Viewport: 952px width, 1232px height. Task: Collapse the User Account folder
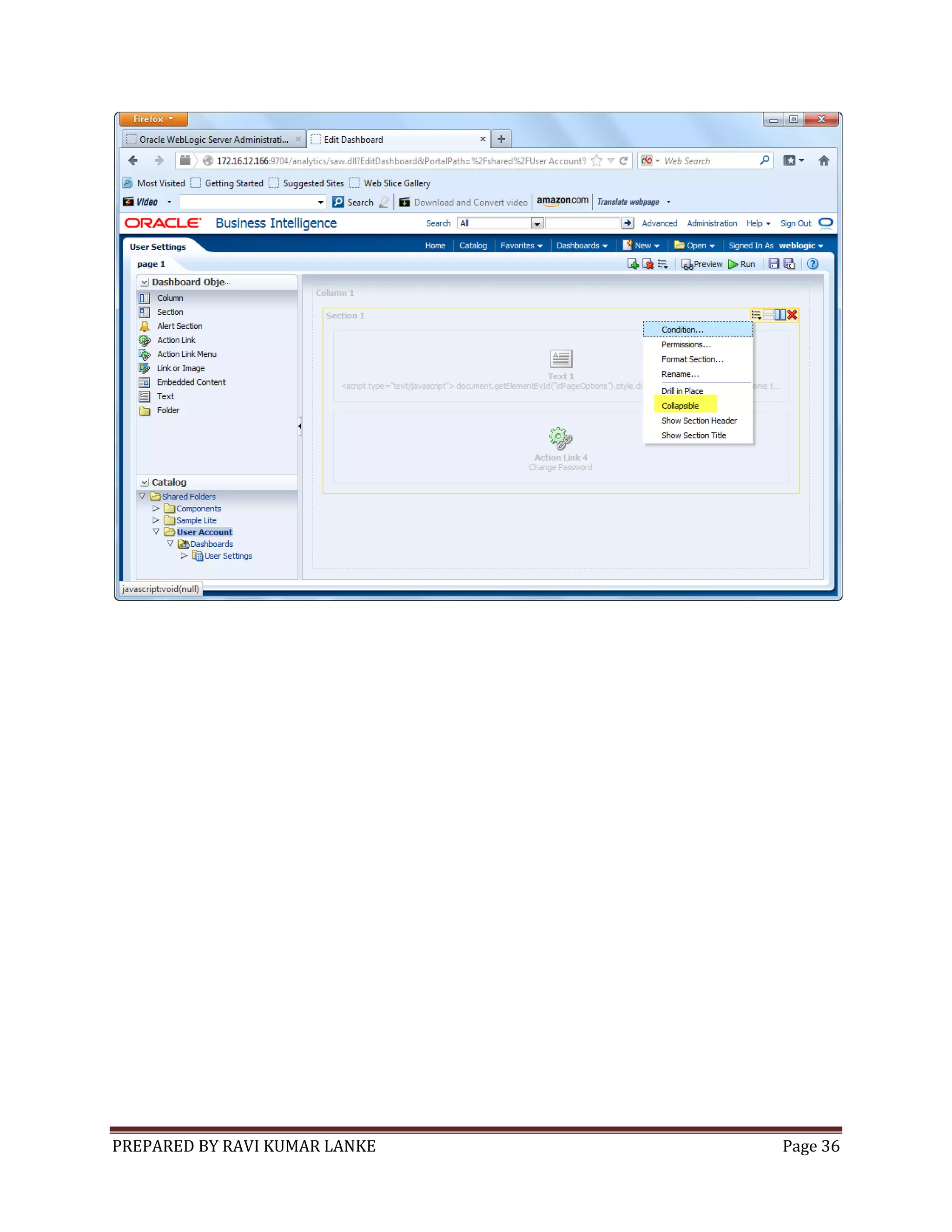156,532
